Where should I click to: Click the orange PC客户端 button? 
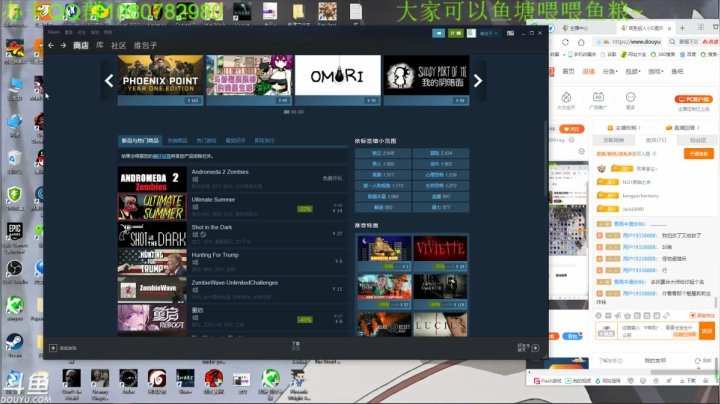coord(693,99)
